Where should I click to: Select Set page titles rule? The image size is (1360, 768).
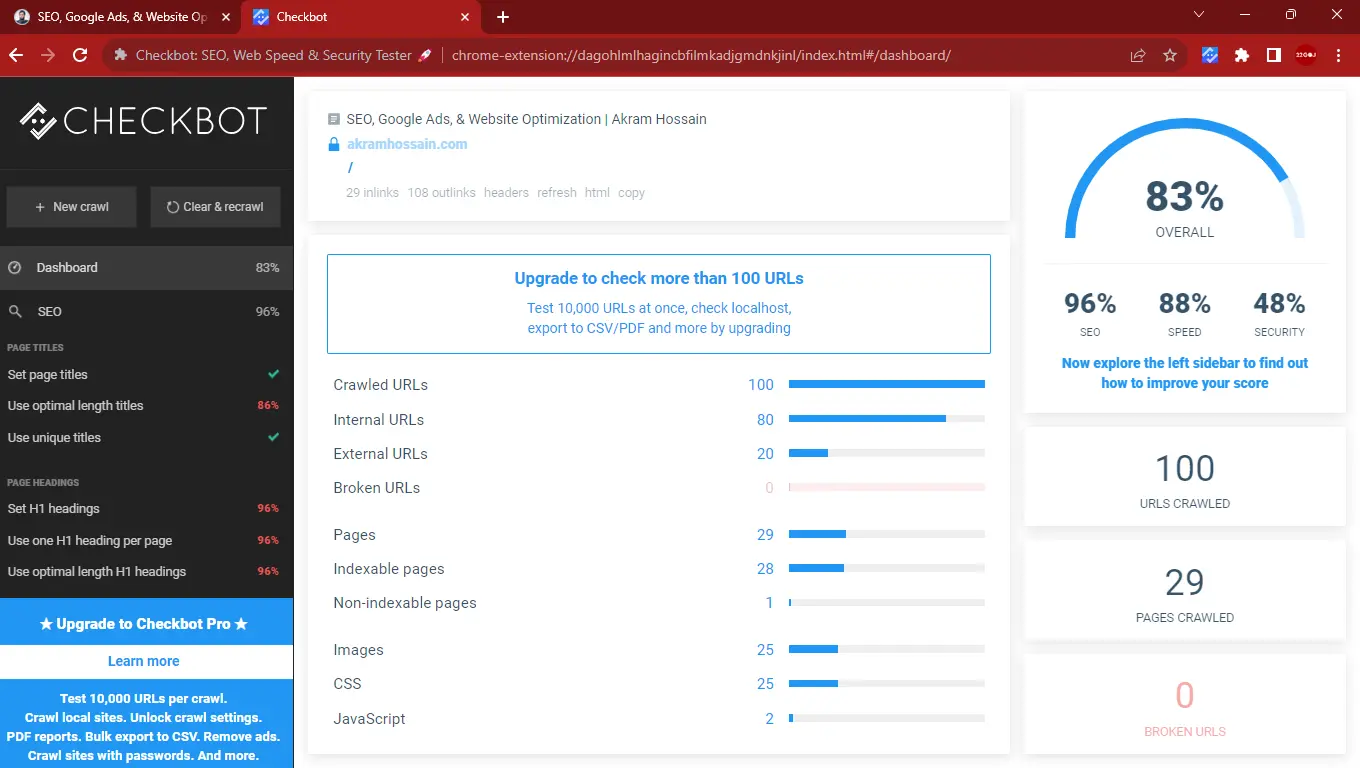point(146,374)
